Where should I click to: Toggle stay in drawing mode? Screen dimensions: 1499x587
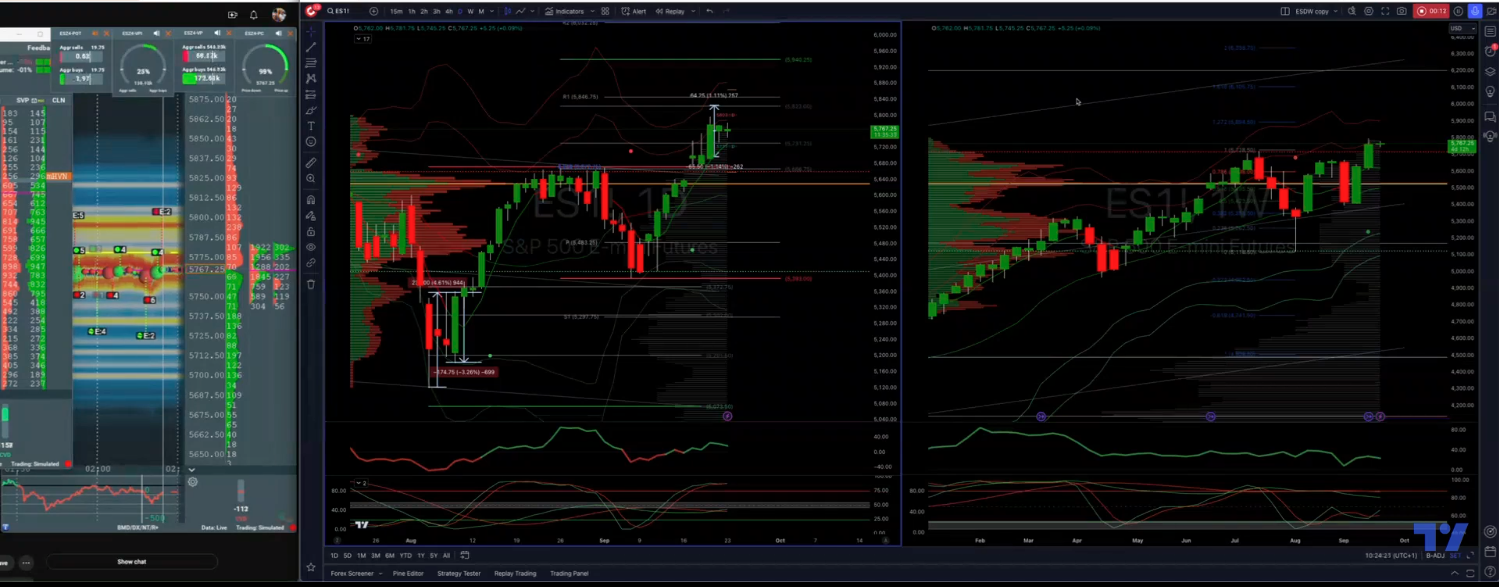click(x=311, y=215)
